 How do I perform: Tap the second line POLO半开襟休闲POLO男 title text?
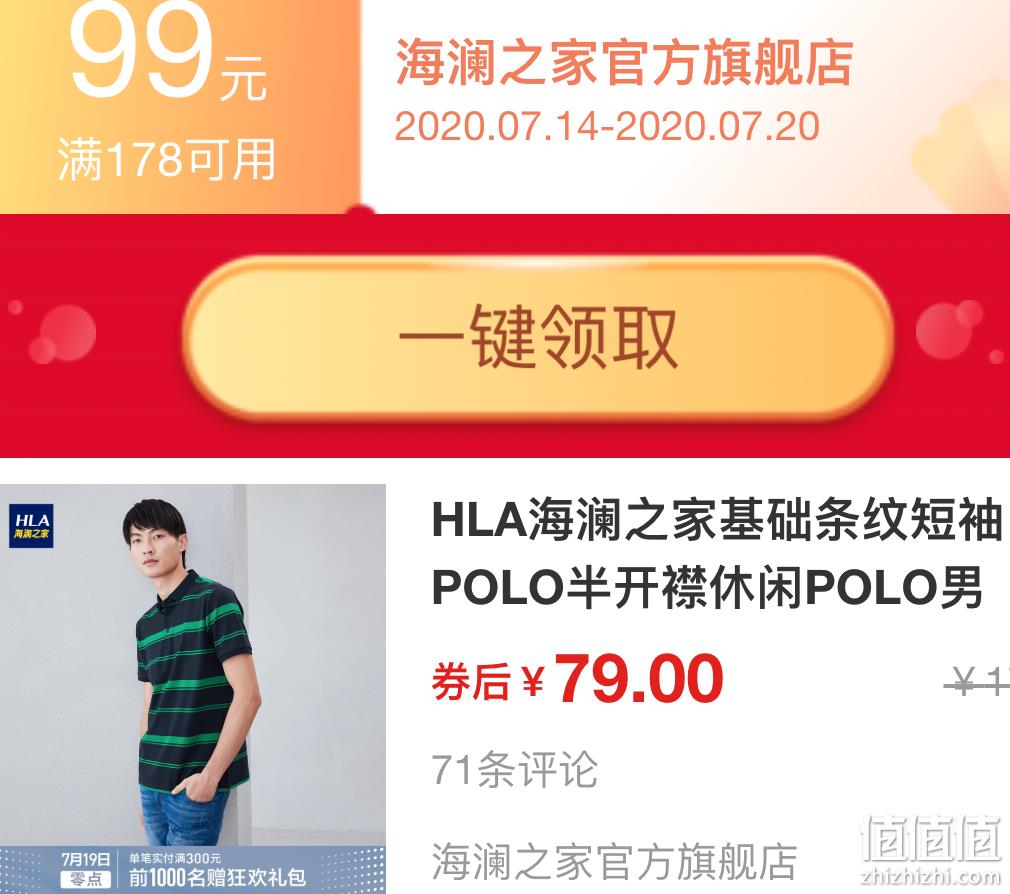(x=707, y=587)
